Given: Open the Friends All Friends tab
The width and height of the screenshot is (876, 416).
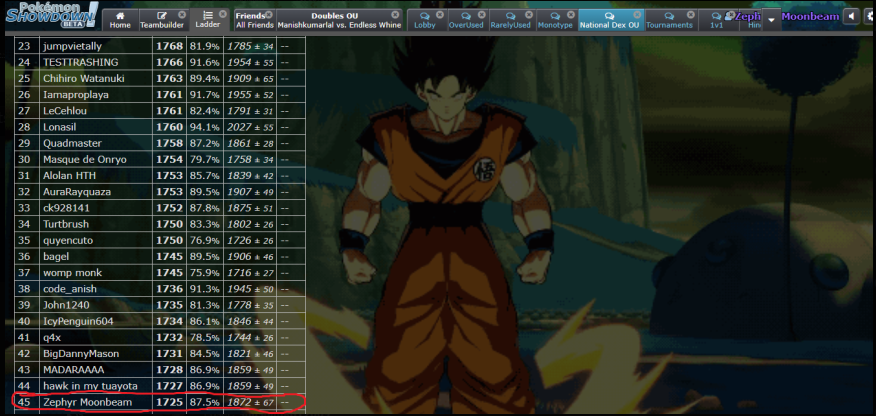Looking at the screenshot, I should (255, 20).
